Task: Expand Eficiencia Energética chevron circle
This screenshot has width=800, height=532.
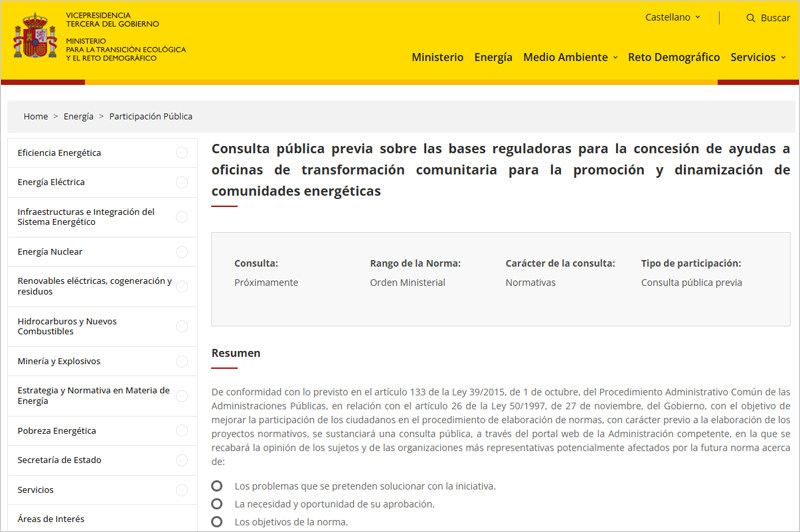Action: click(182, 153)
